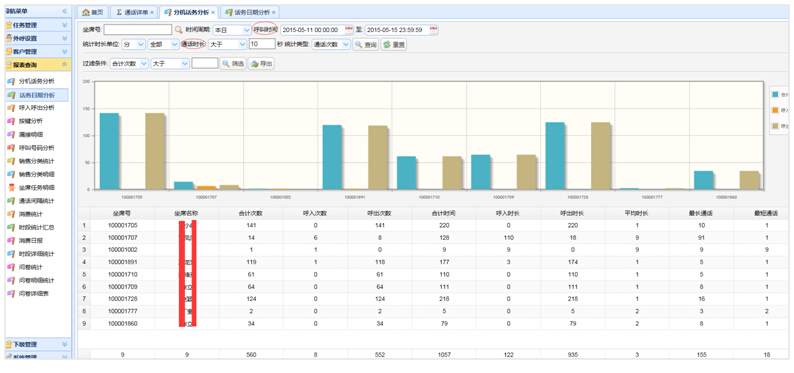Image resolution: width=794 pixels, height=373 pixels.
Task: Open calendar picker for end date 2015-05-15
Action: [433, 30]
